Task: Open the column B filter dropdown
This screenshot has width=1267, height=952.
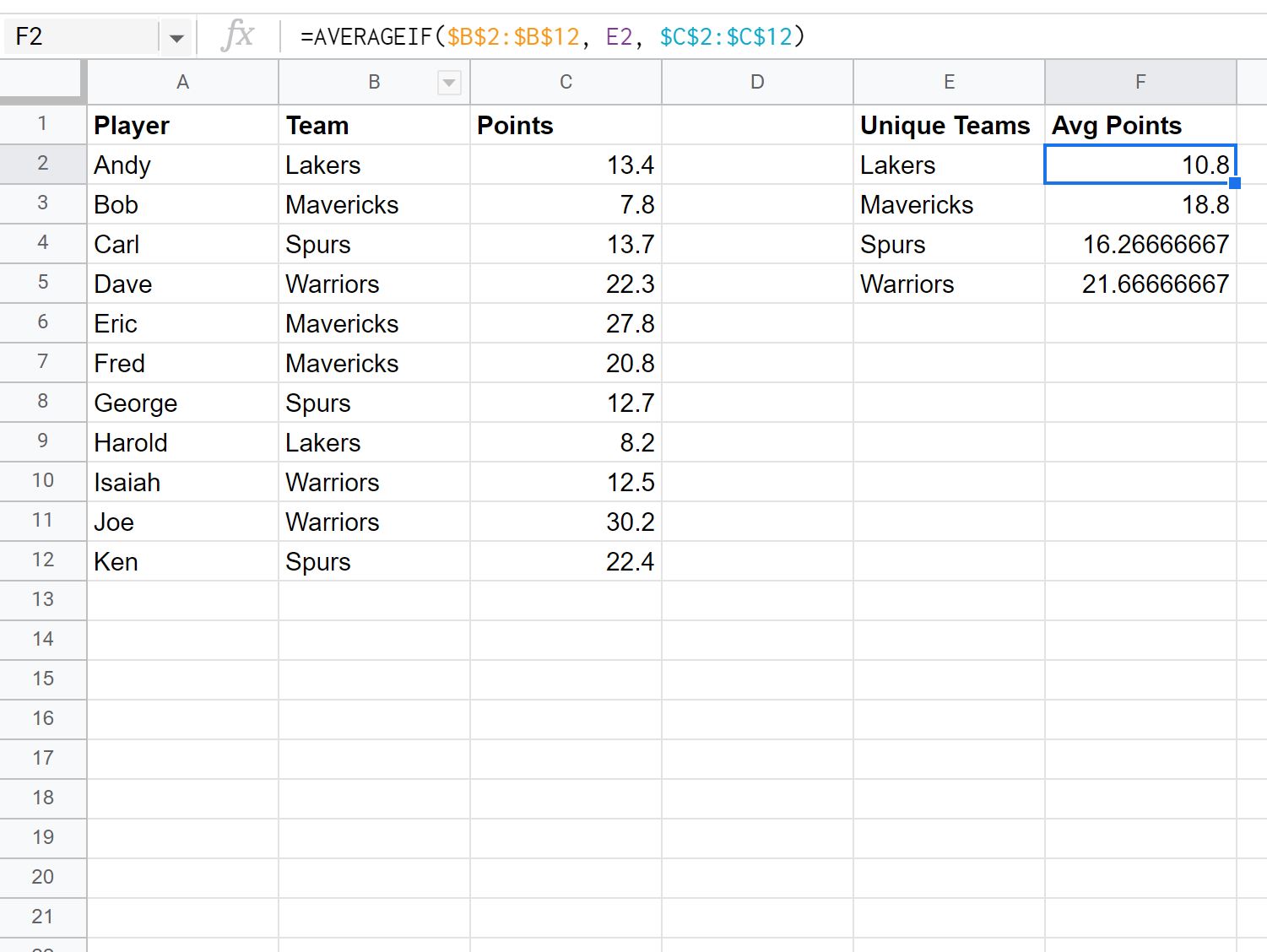Action: pyautogui.click(x=449, y=83)
